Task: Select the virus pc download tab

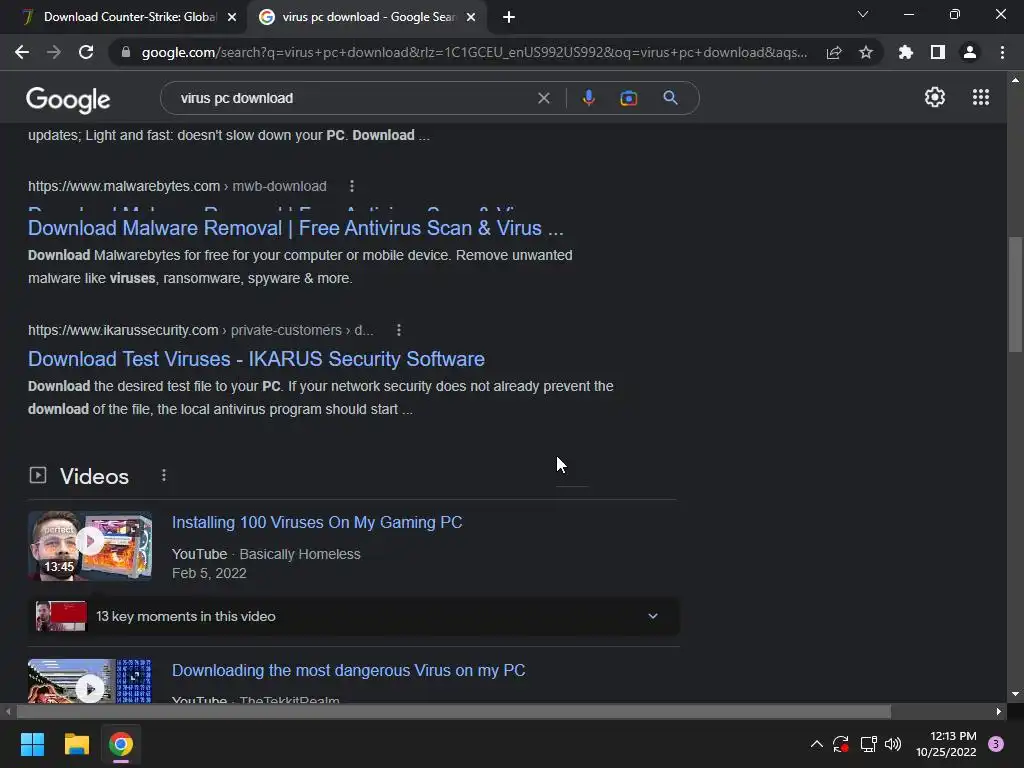Action: pos(368,17)
